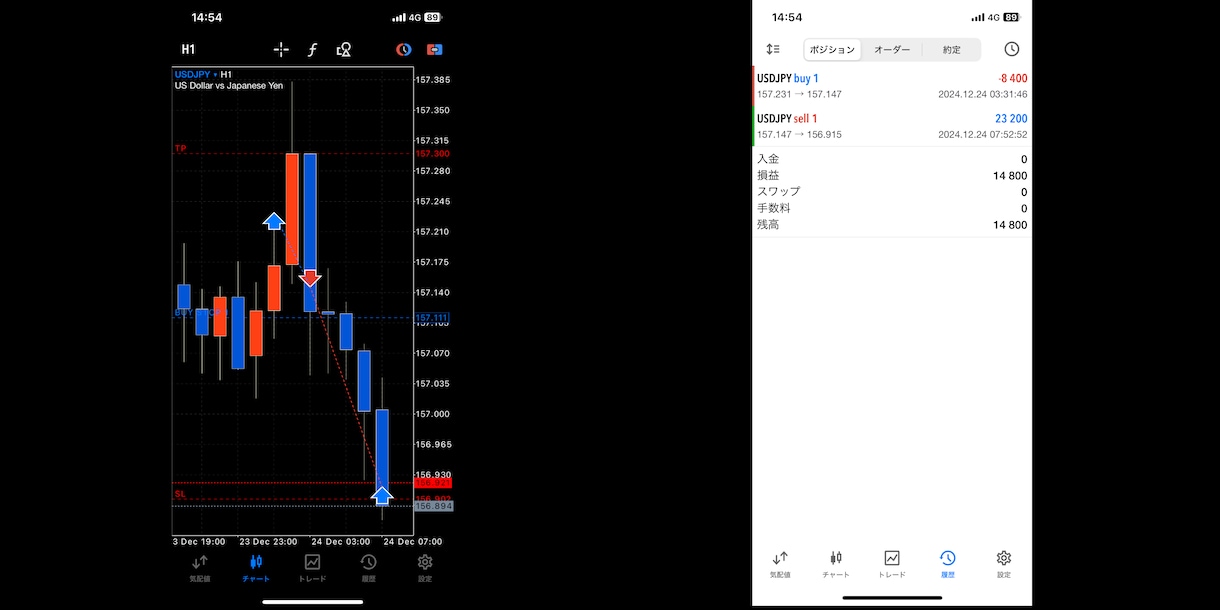This screenshot has height=610, width=1220.
Task: Tap the sort icon in the history screen
Action: (773, 49)
